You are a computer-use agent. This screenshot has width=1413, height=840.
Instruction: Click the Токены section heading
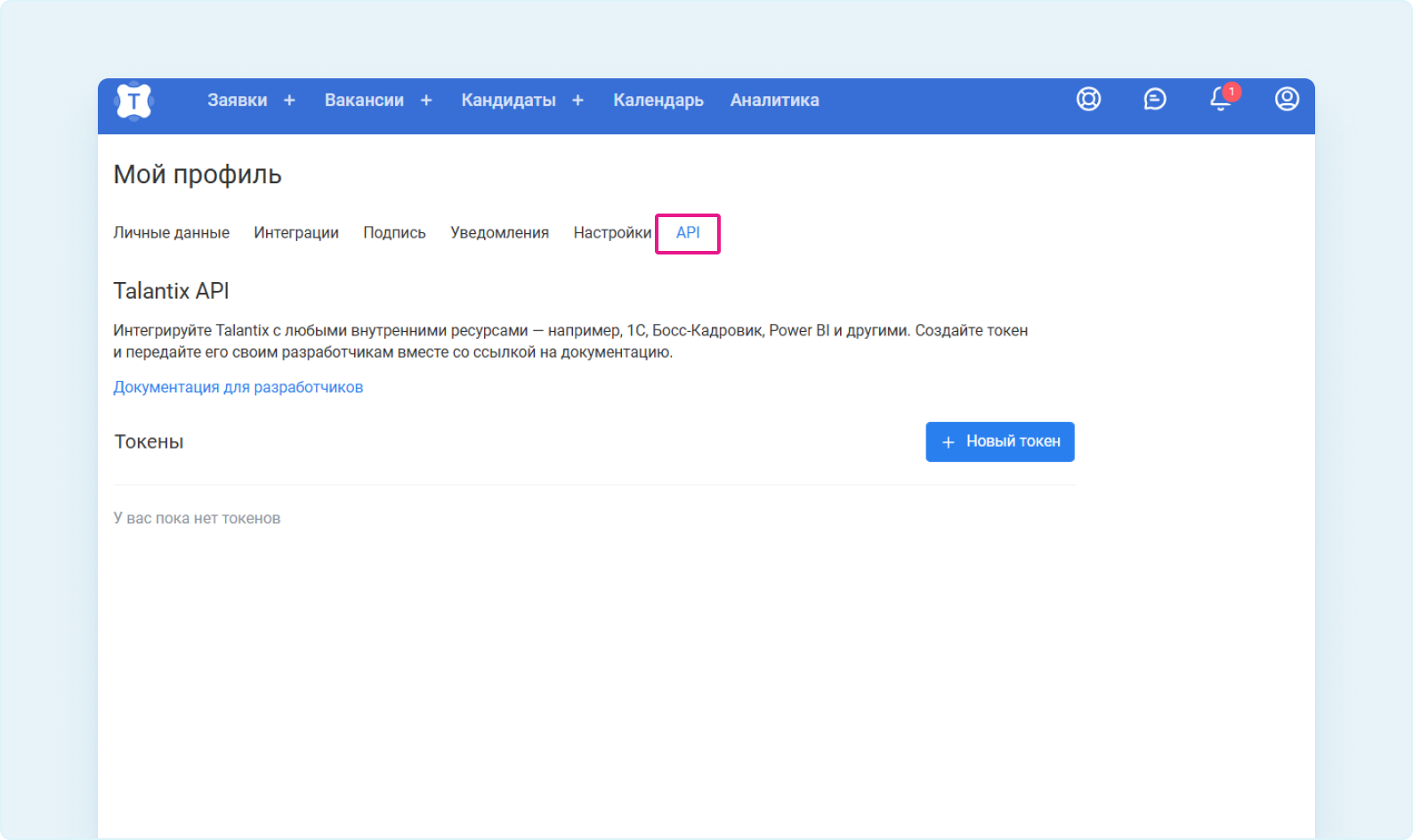point(149,442)
